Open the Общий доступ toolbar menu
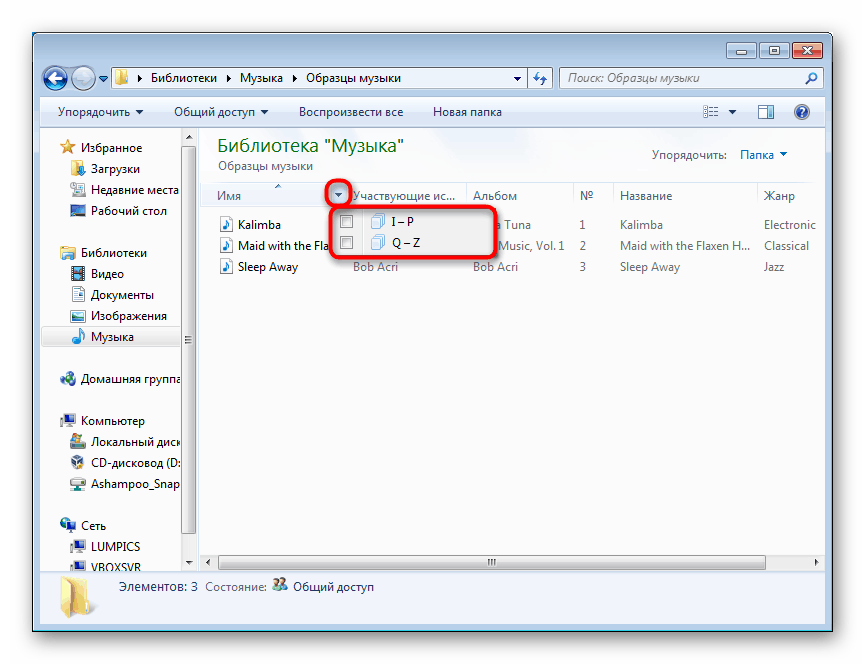 (221, 112)
